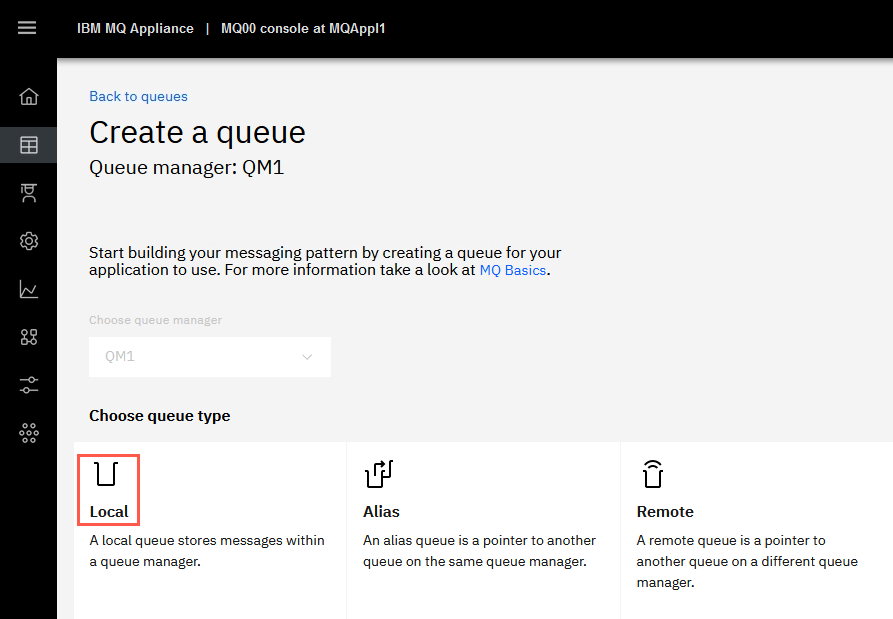Click the local queue description text

click(x=207, y=551)
